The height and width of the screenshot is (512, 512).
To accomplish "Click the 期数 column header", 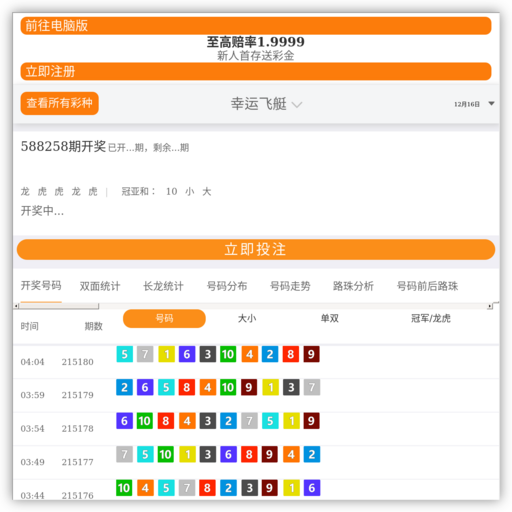I will pos(94,326).
